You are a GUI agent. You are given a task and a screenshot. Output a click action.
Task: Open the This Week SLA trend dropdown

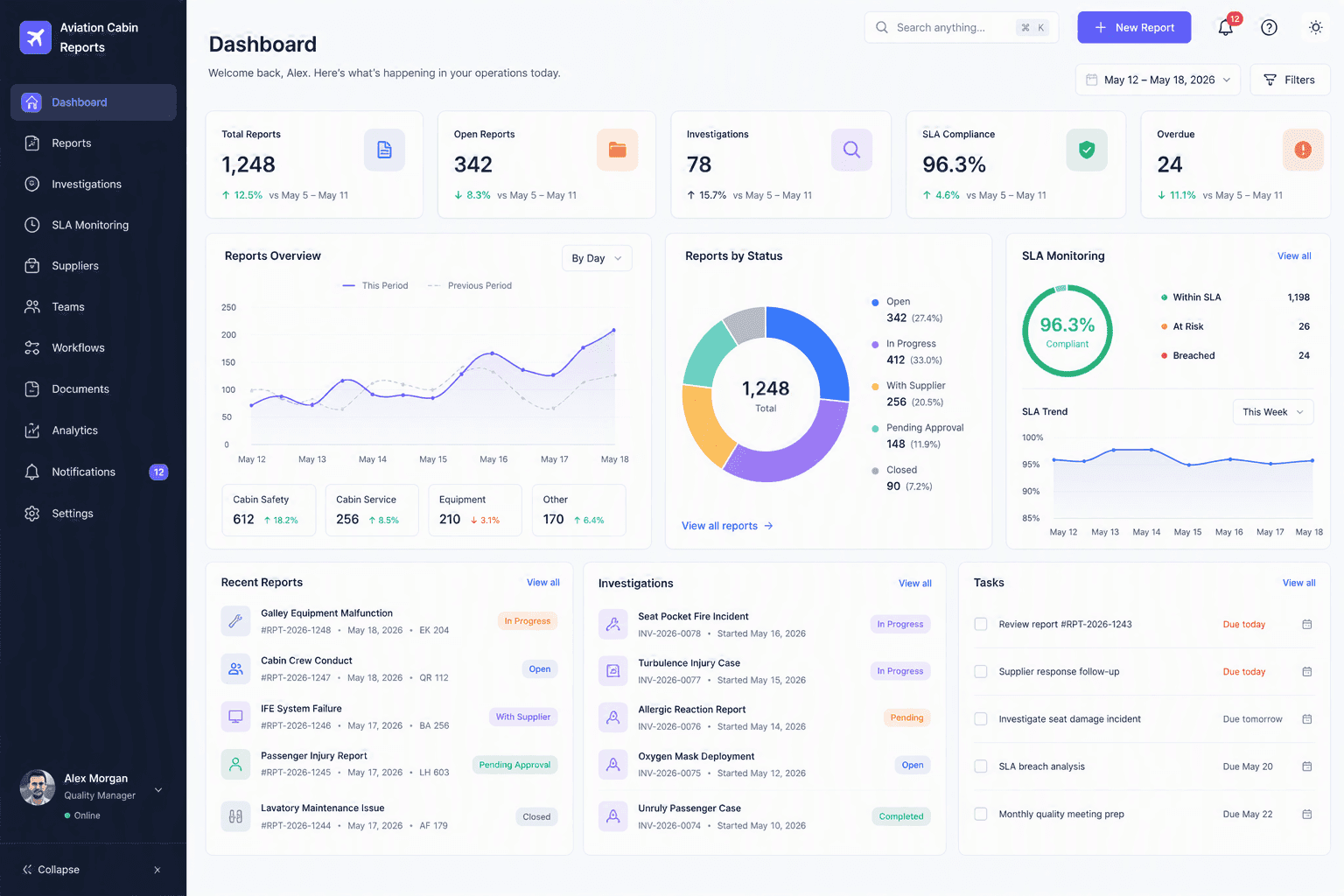(x=1273, y=412)
